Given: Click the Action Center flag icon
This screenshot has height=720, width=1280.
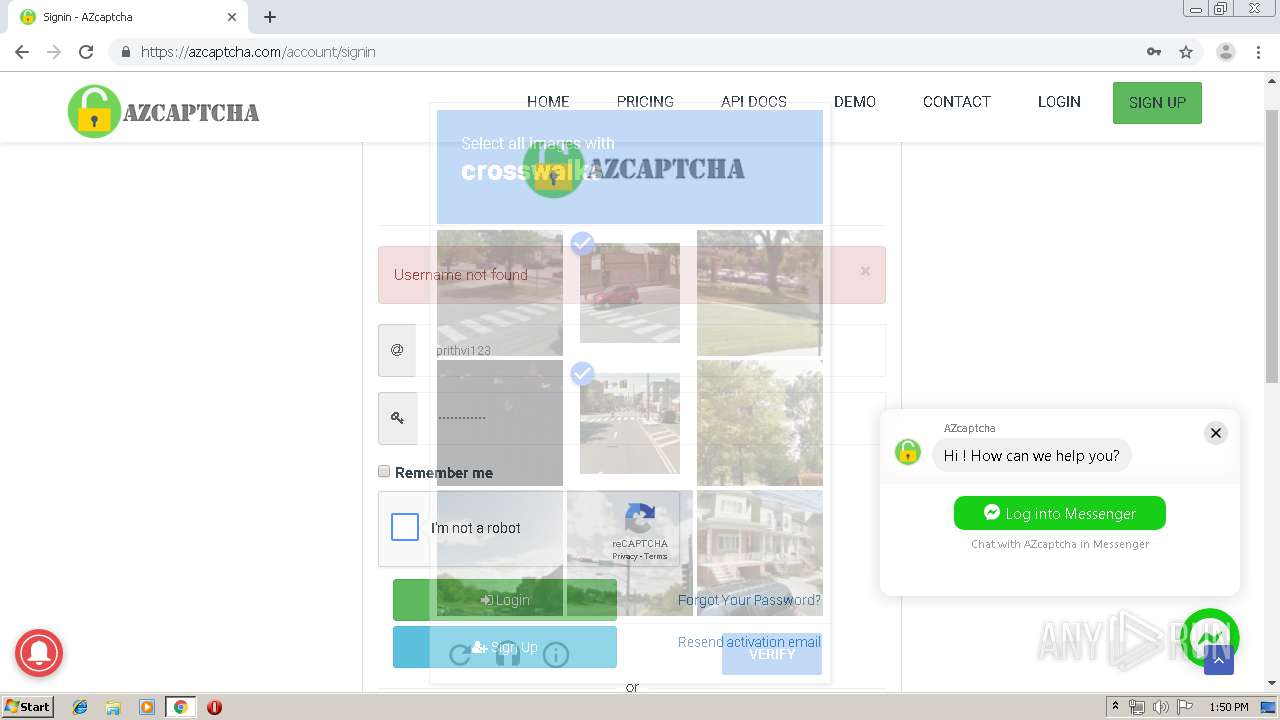Looking at the screenshot, I should [1183, 707].
